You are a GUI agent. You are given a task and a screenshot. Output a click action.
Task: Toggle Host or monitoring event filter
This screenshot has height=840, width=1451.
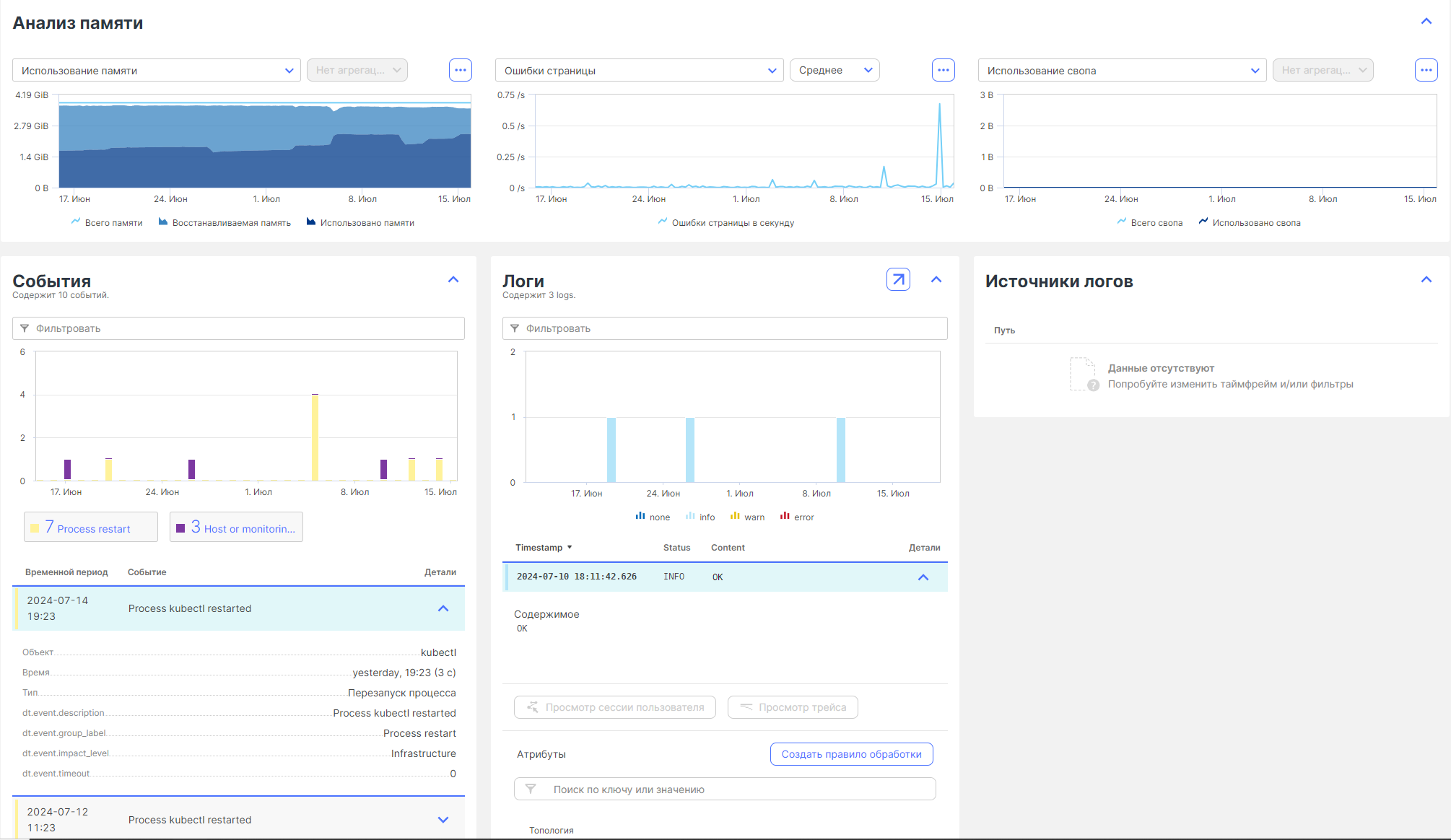click(x=236, y=528)
